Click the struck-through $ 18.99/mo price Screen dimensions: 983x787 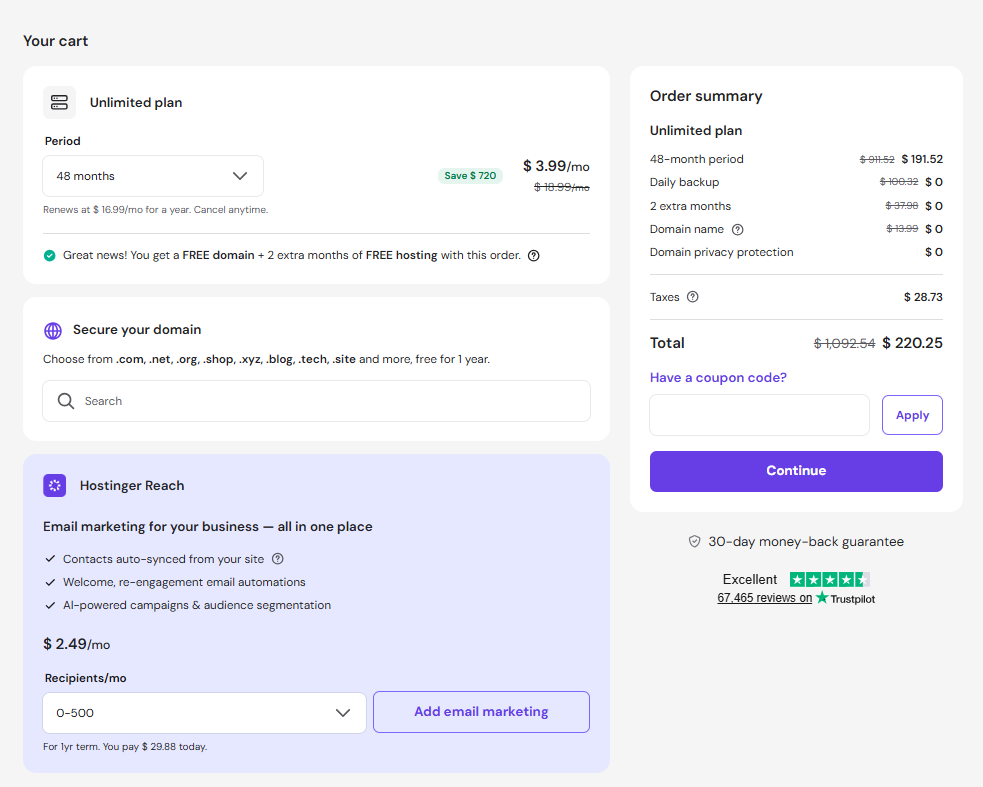(x=562, y=187)
